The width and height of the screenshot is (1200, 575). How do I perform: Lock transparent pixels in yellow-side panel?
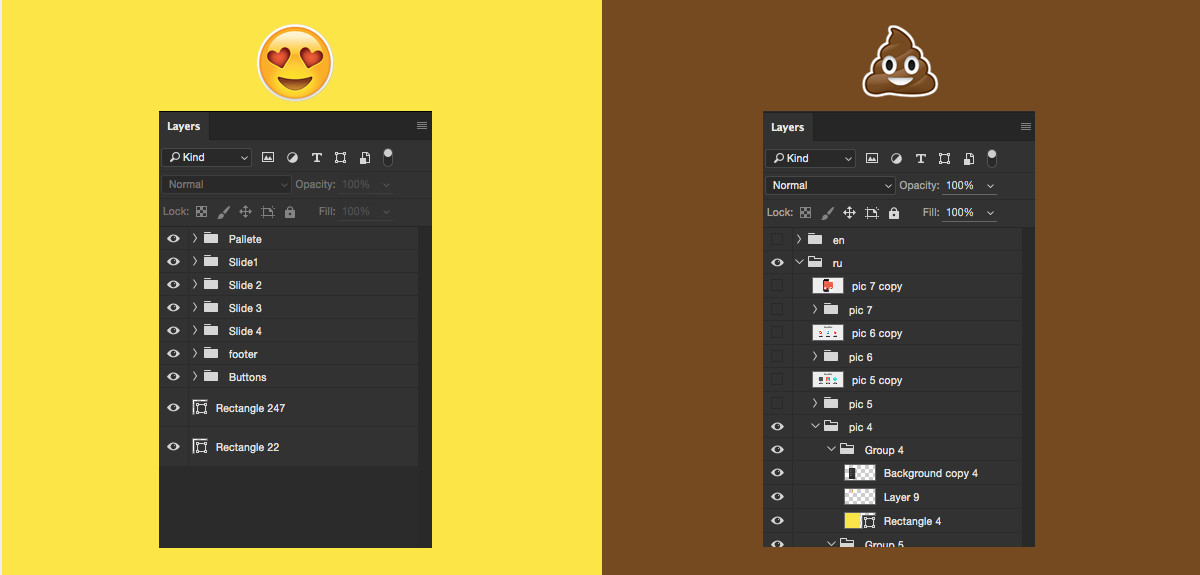pos(201,212)
